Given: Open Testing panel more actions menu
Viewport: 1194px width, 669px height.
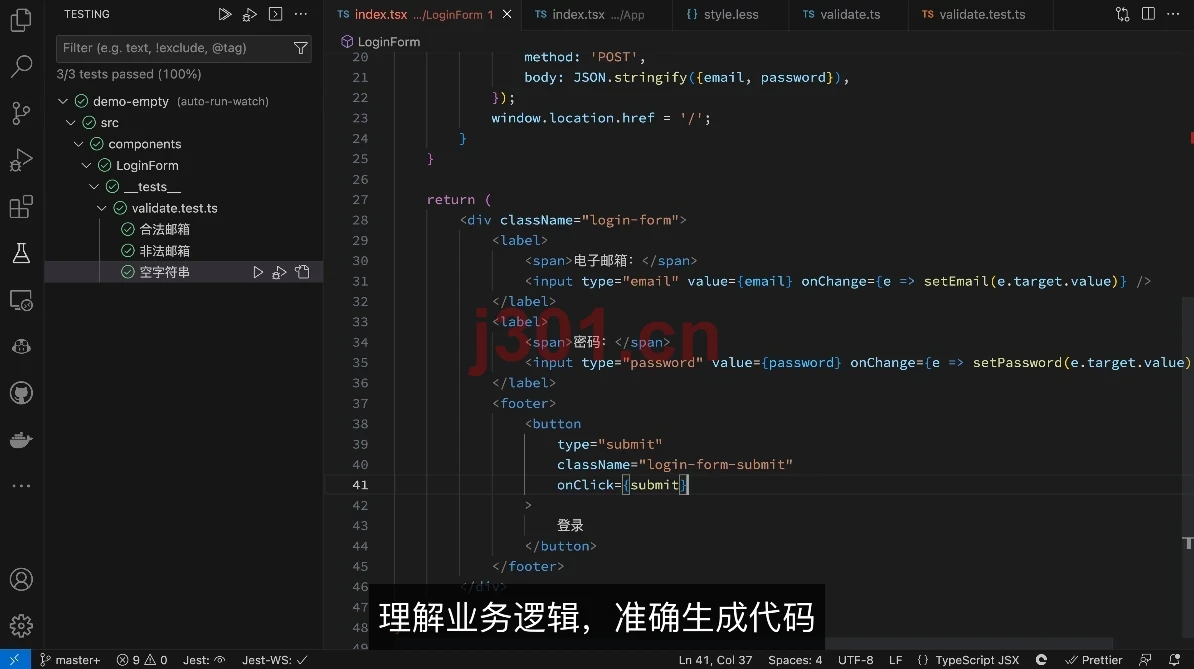Looking at the screenshot, I should coord(301,14).
